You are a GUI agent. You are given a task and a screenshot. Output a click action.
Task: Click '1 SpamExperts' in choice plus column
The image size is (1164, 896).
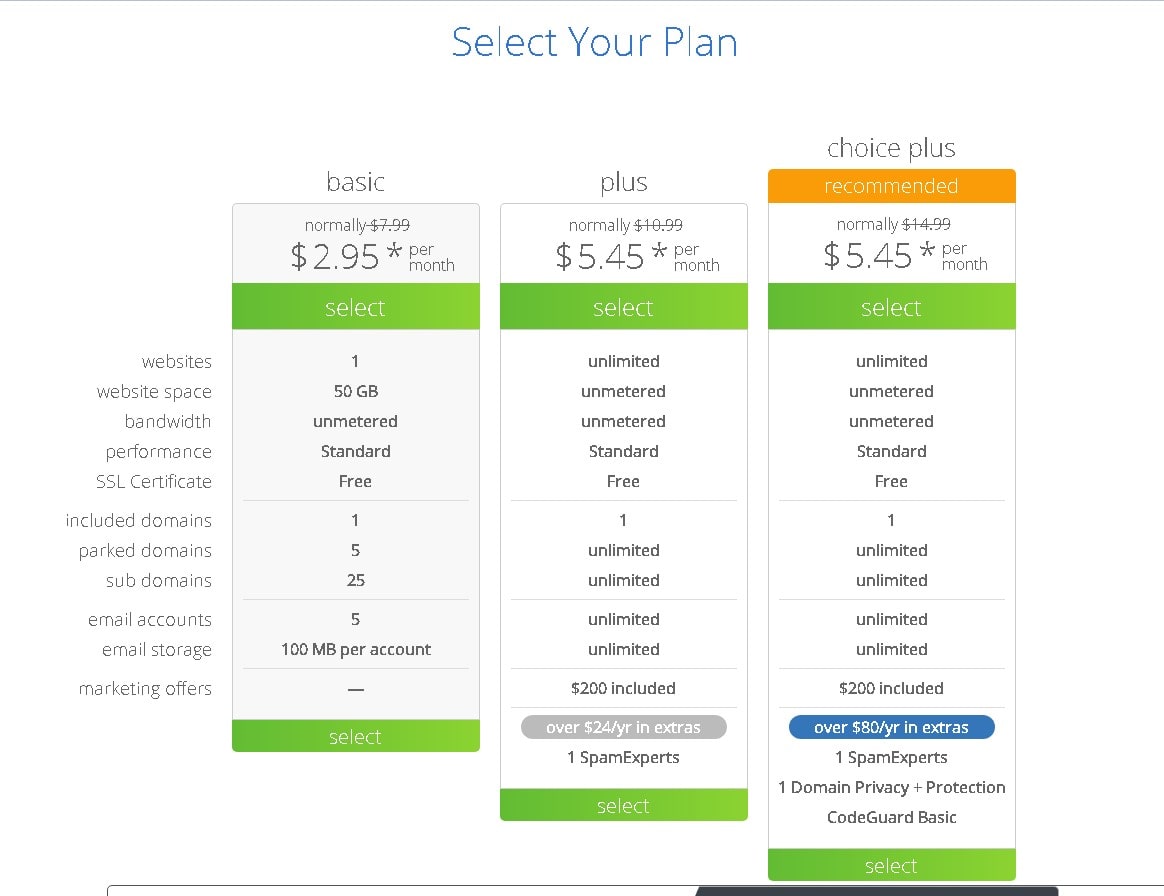(x=891, y=757)
